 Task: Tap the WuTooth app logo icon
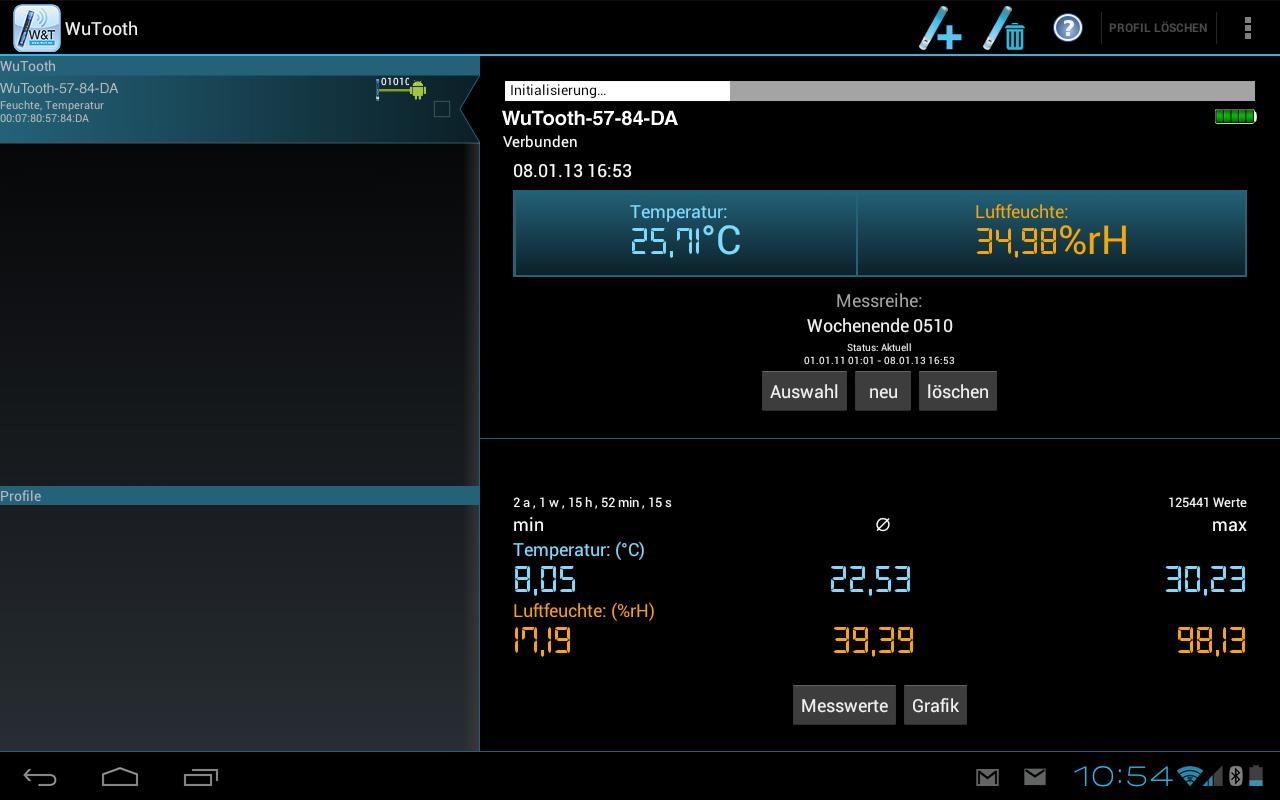point(36,28)
